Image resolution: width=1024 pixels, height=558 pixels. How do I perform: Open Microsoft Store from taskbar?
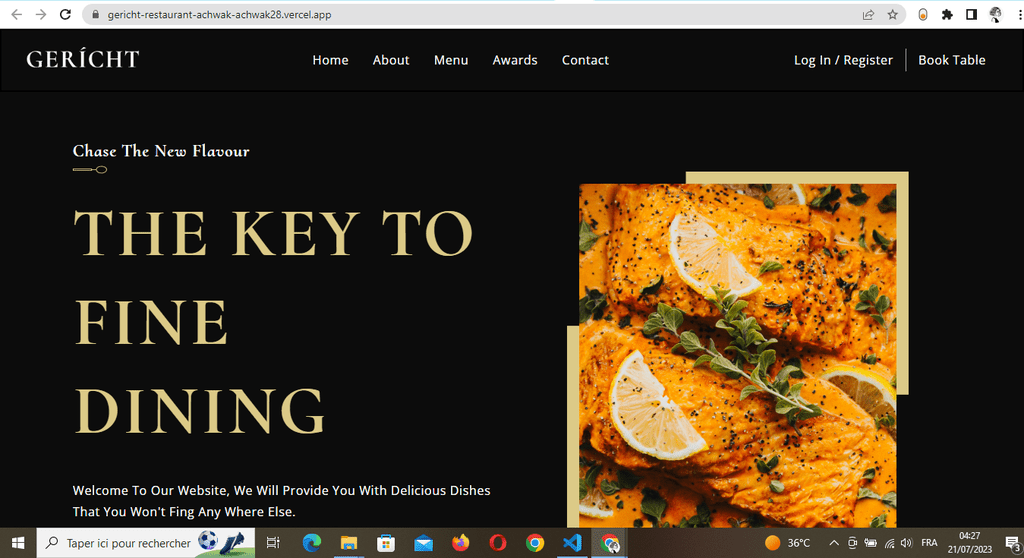(x=386, y=543)
